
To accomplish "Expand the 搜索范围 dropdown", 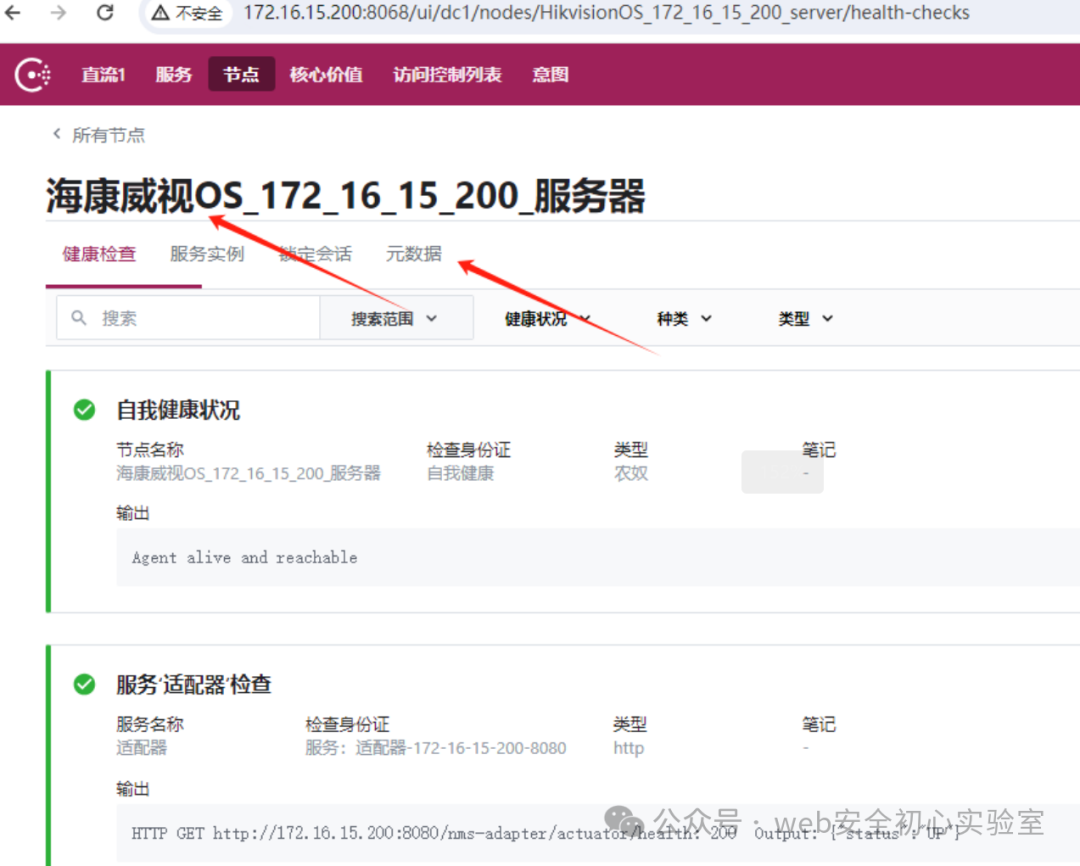I will point(396,318).
